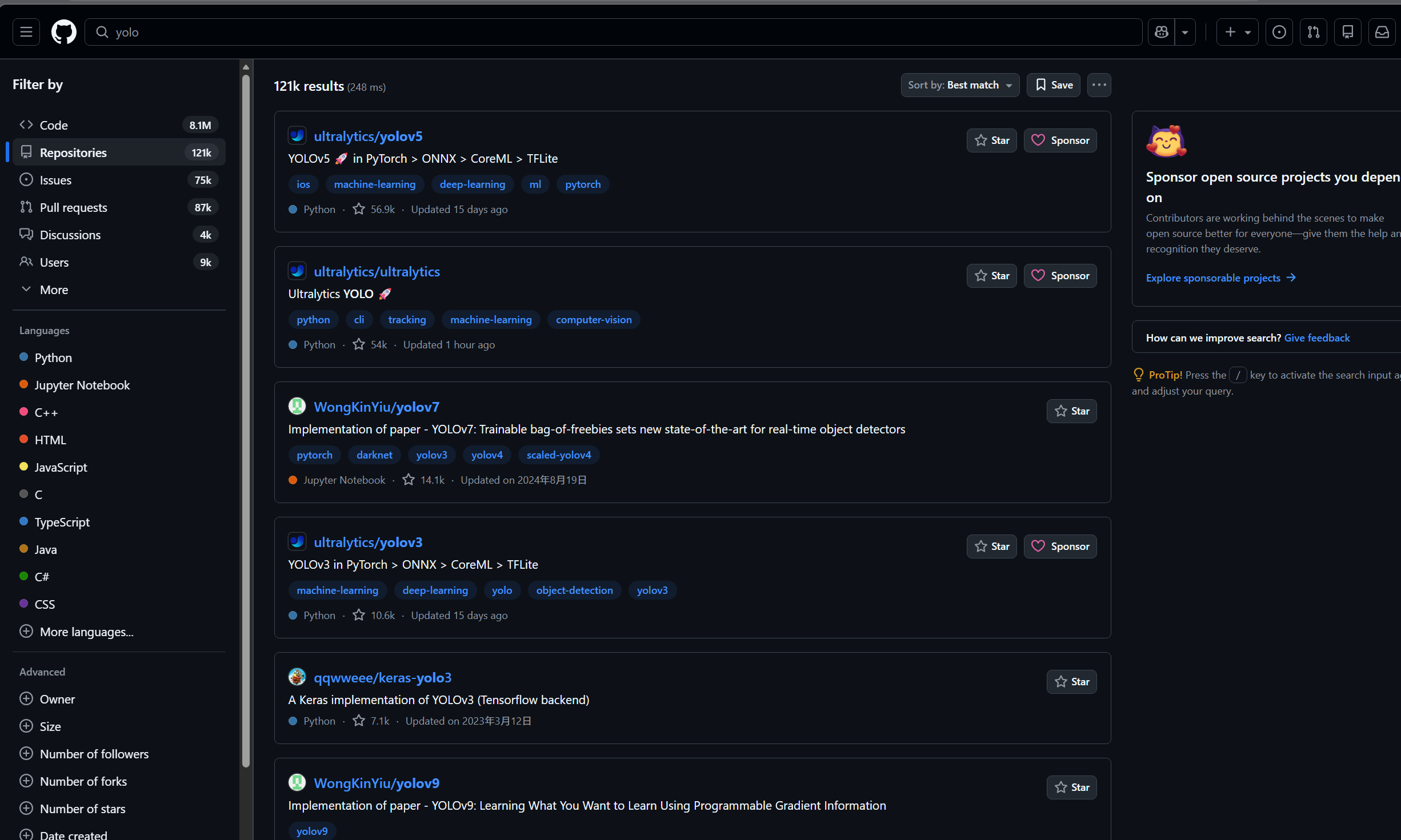Click the GitHub logo home icon
1401x840 pixels.
coord(63,32)
